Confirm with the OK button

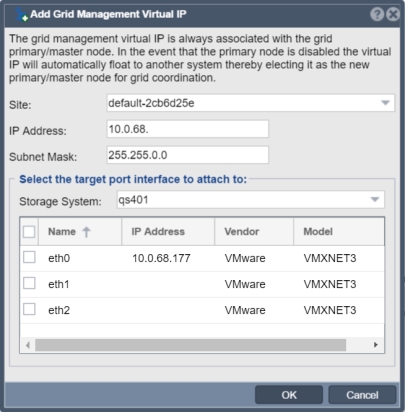click(x=289, y=395)
